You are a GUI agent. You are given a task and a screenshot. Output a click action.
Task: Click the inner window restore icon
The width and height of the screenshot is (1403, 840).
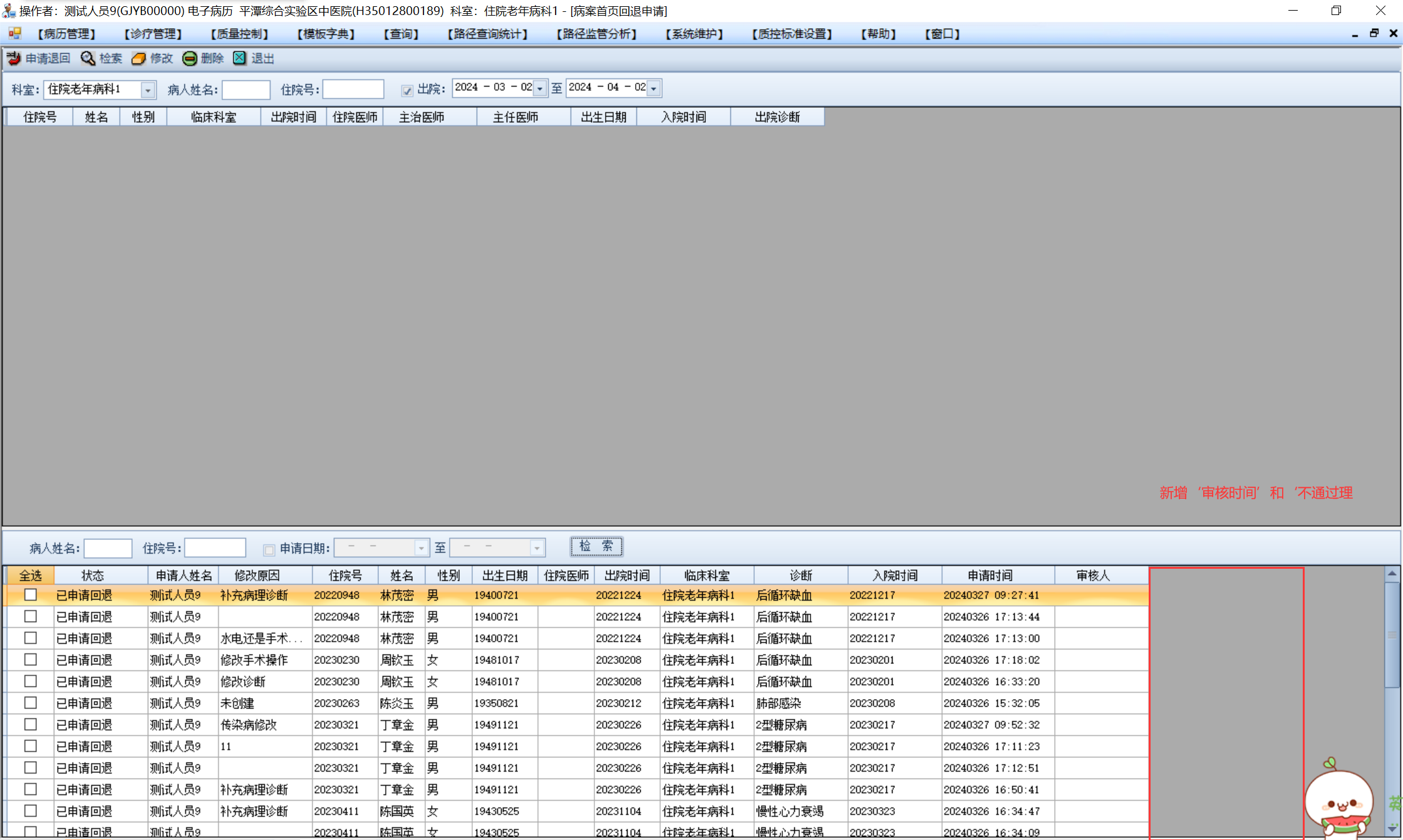1374,34
